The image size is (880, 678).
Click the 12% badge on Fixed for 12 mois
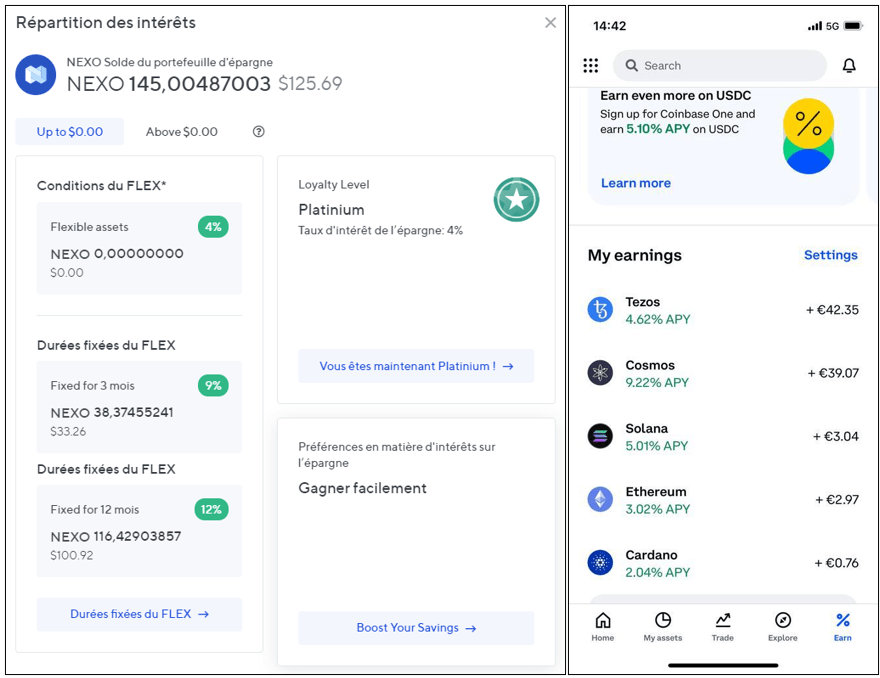(x=211, y=510)
